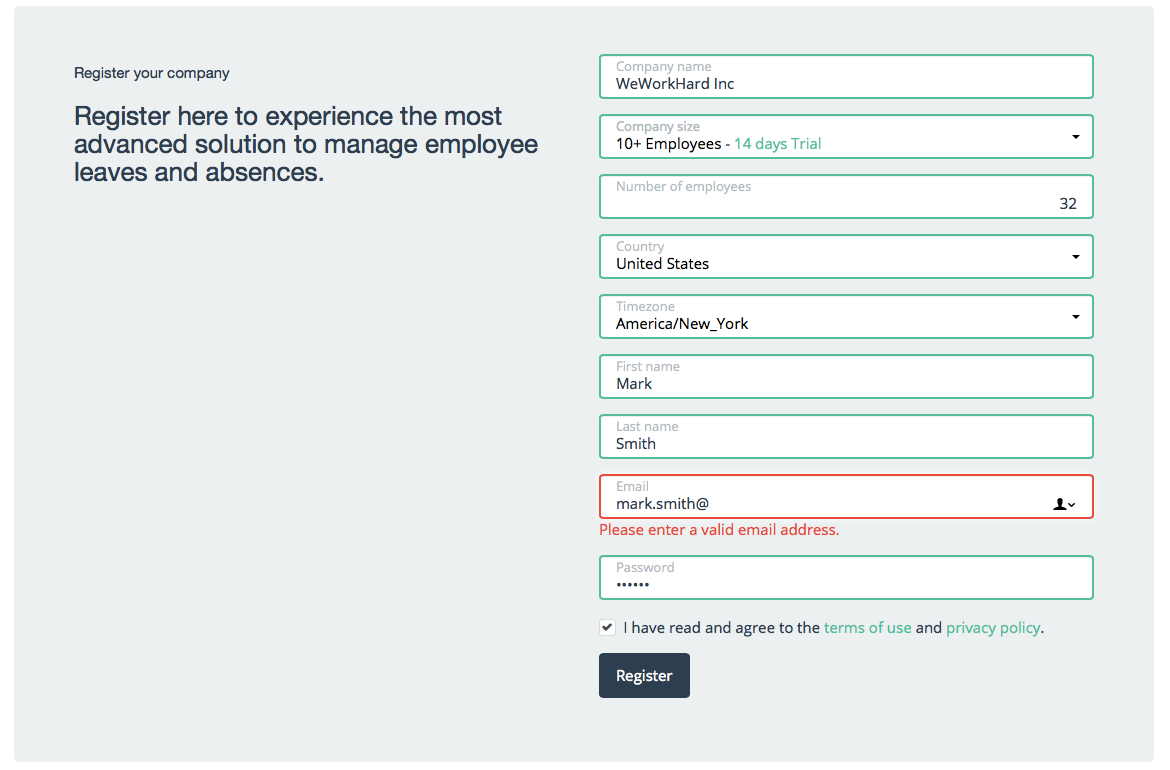Click the 14 days Trial label

(777, 143)
